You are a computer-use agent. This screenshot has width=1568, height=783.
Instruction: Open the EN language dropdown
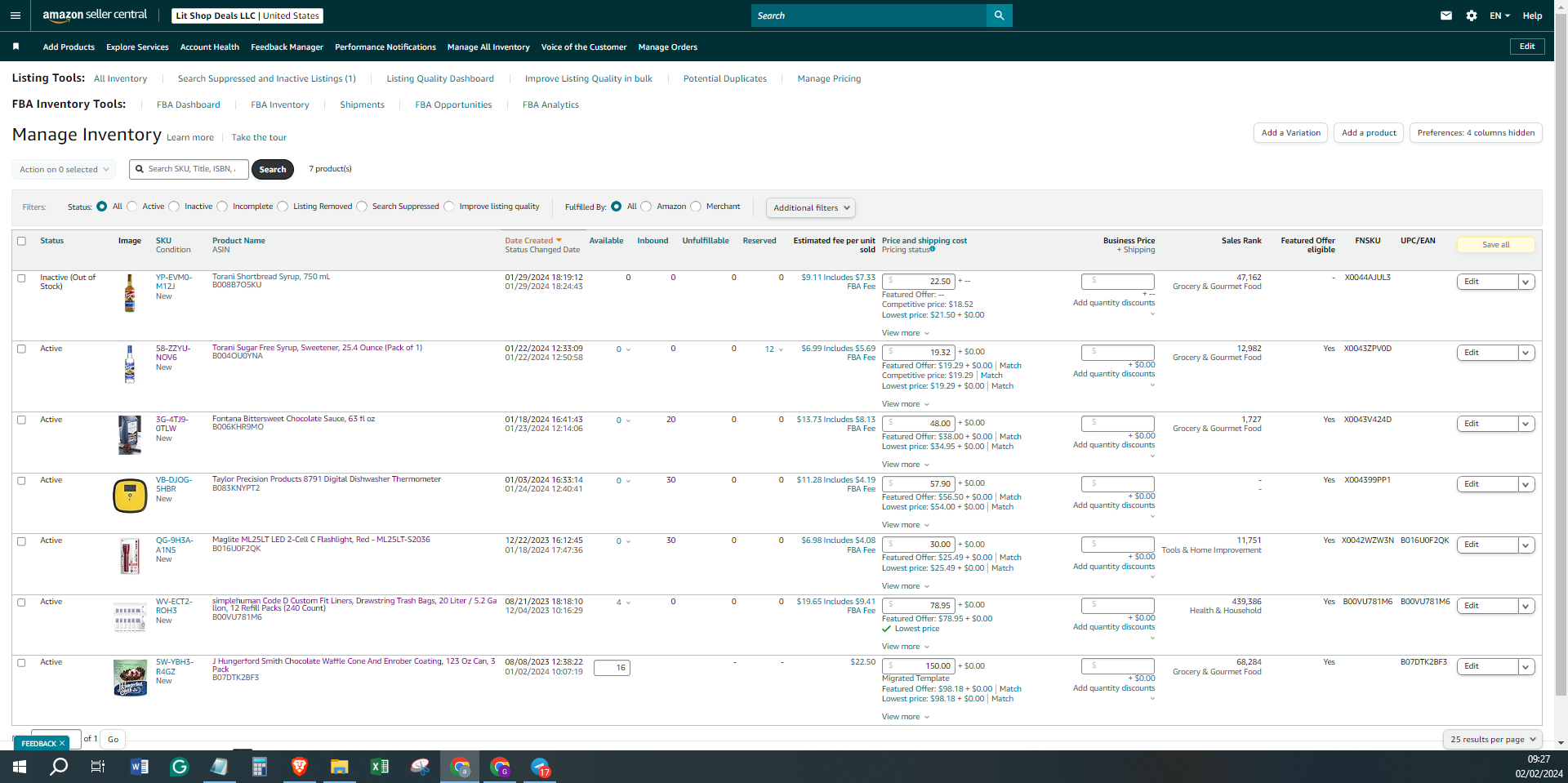[1499, 16]
